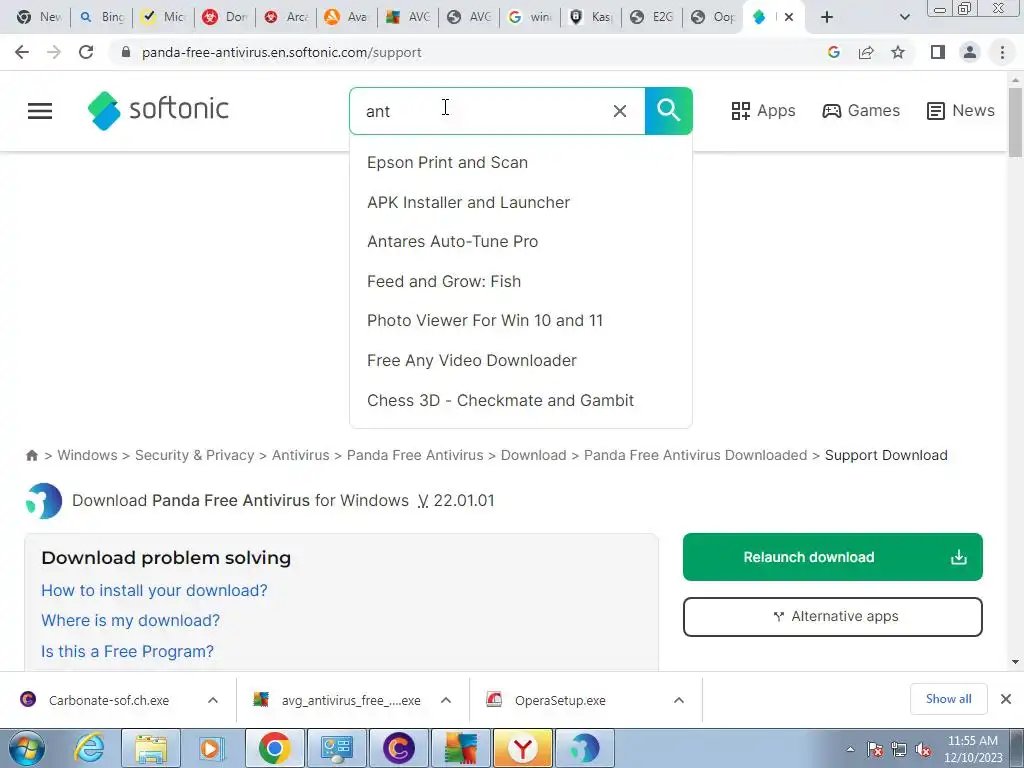This screenshot has width=1024, height=768.
Task: Go back to previous page
Action: click(22, 52)
